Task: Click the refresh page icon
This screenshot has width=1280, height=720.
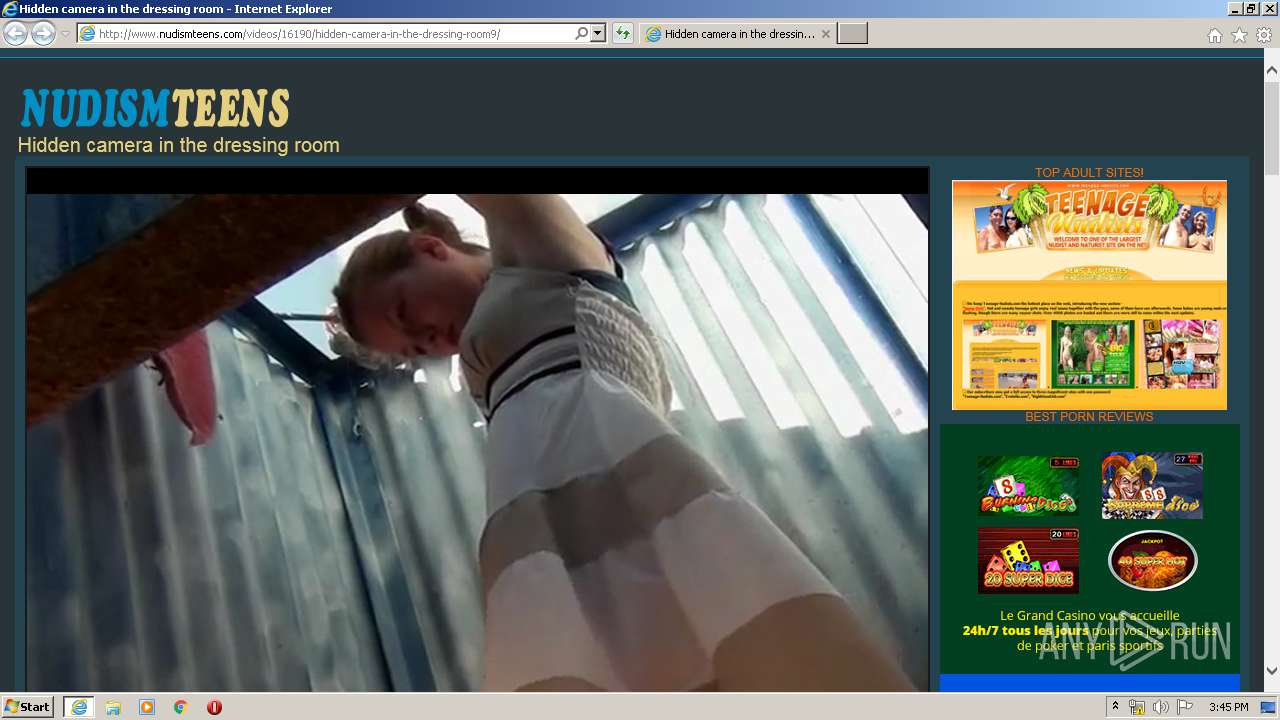Action: tap(623, 34)
